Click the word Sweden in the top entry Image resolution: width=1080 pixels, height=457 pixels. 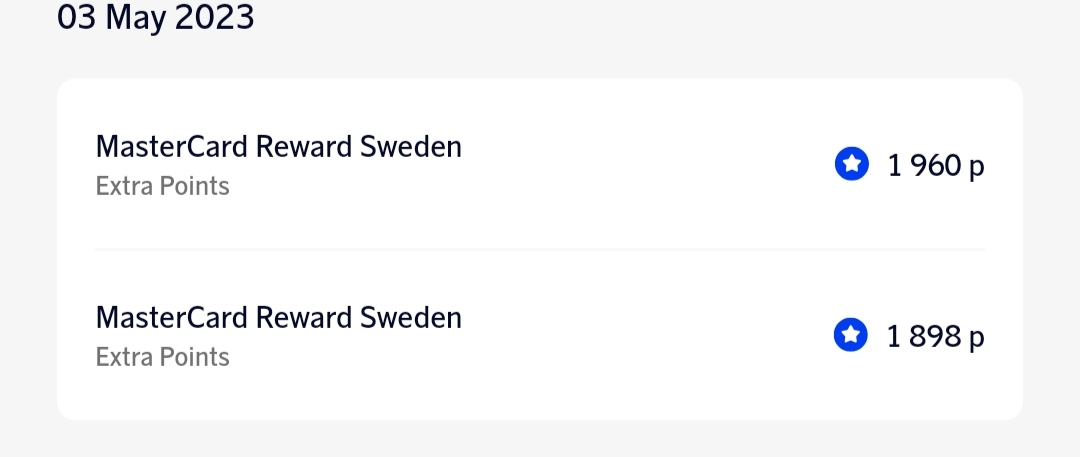coord(410,147)
